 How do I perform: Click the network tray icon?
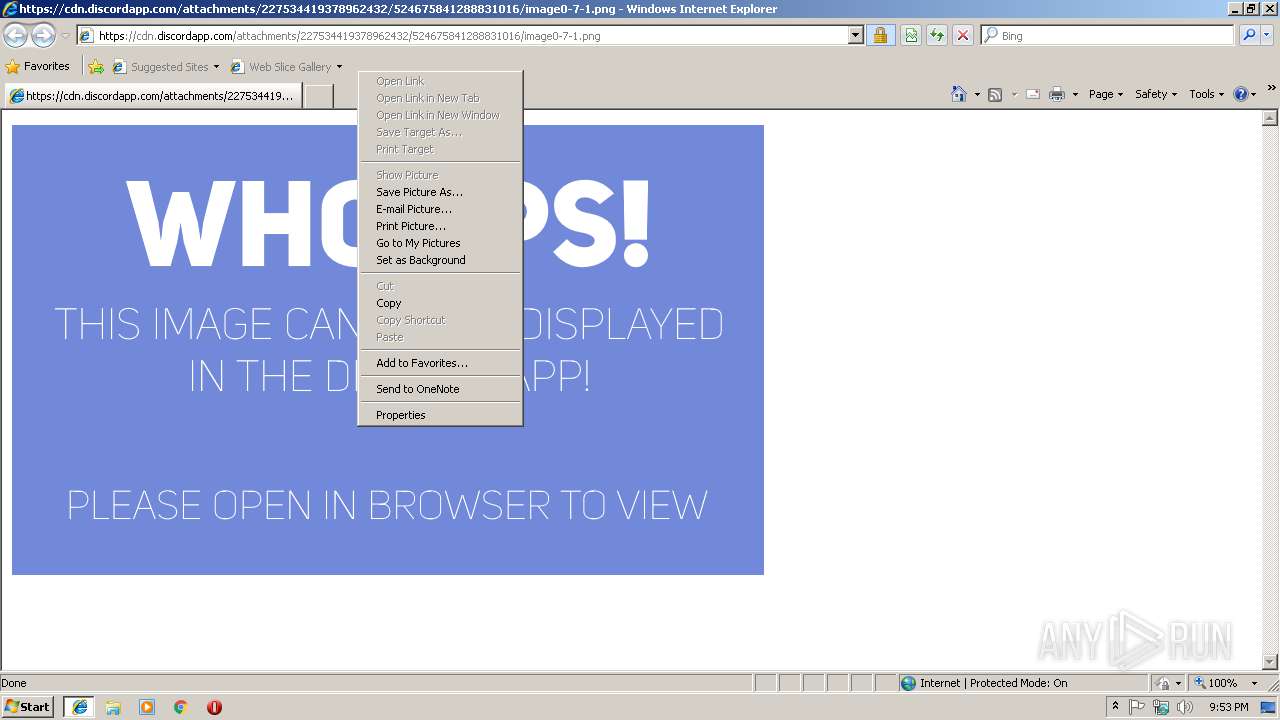point(1161,707)
